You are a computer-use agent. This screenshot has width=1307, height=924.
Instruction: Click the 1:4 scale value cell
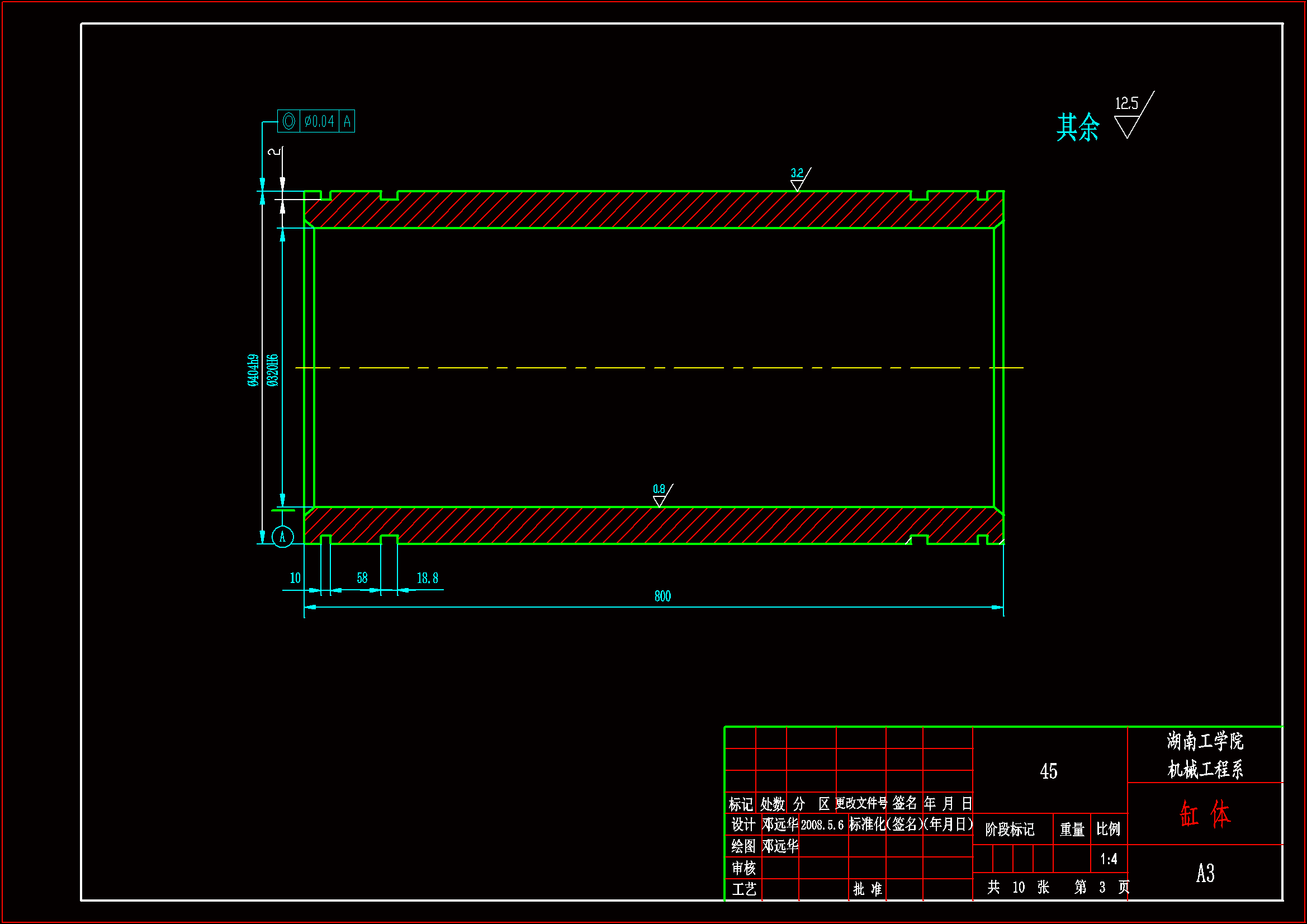click(x=1108, y=859)
